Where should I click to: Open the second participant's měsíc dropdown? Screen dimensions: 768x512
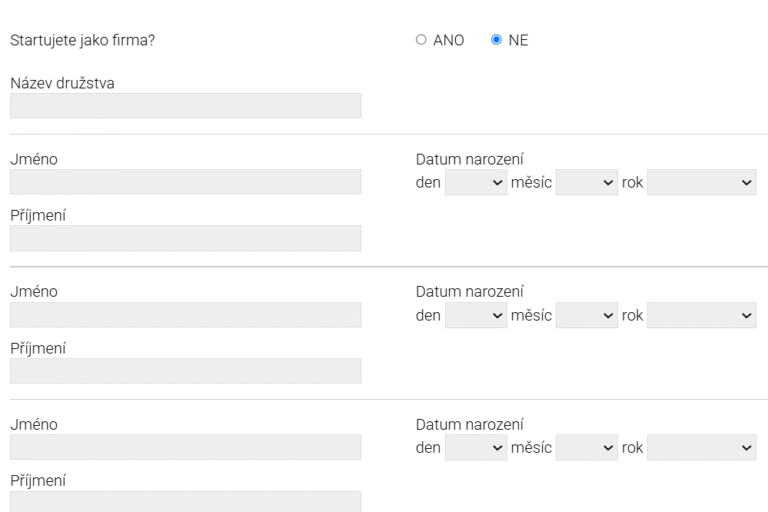tap(586, 315)
